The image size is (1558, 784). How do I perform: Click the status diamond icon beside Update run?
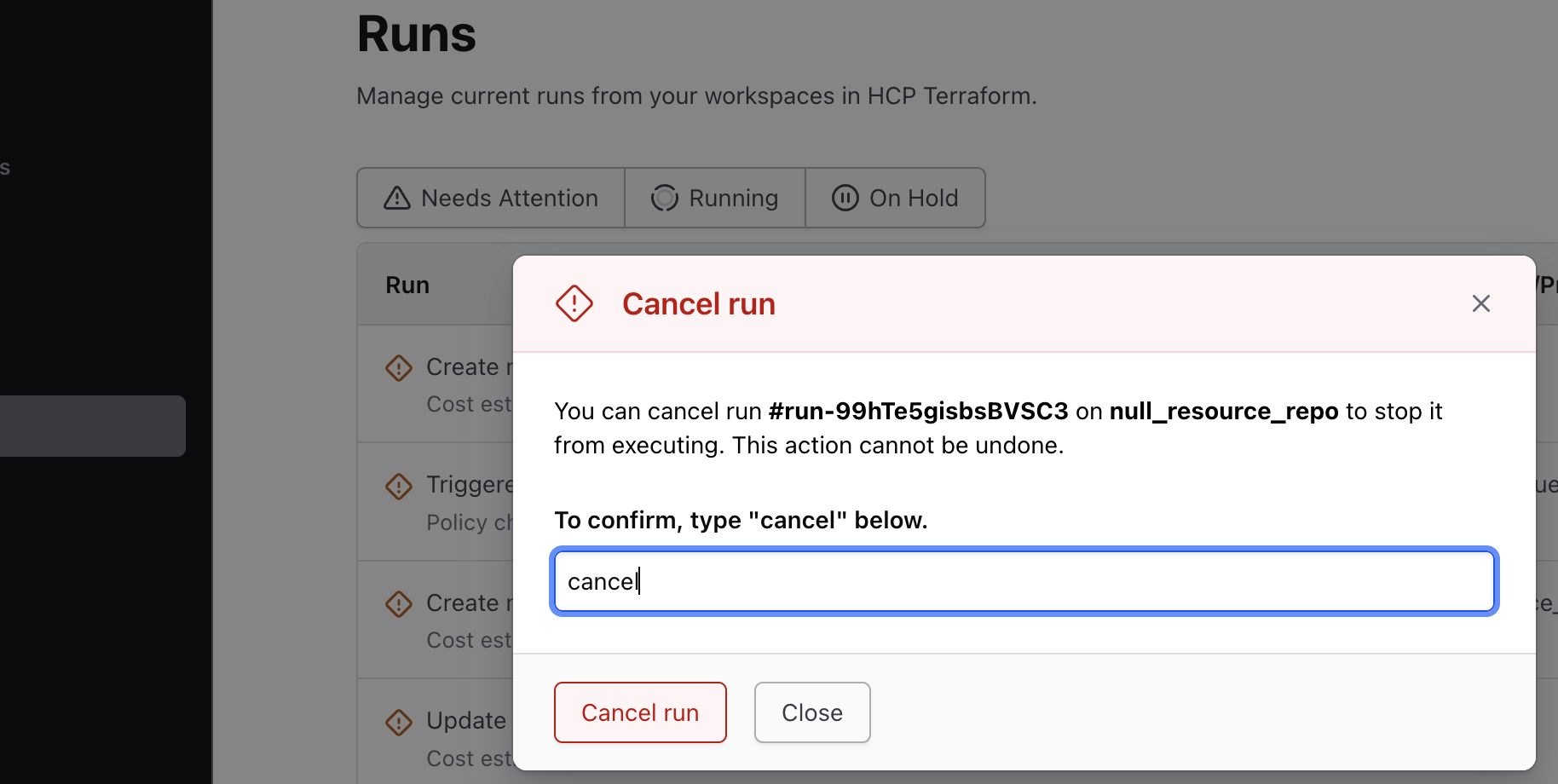point(399,722)
